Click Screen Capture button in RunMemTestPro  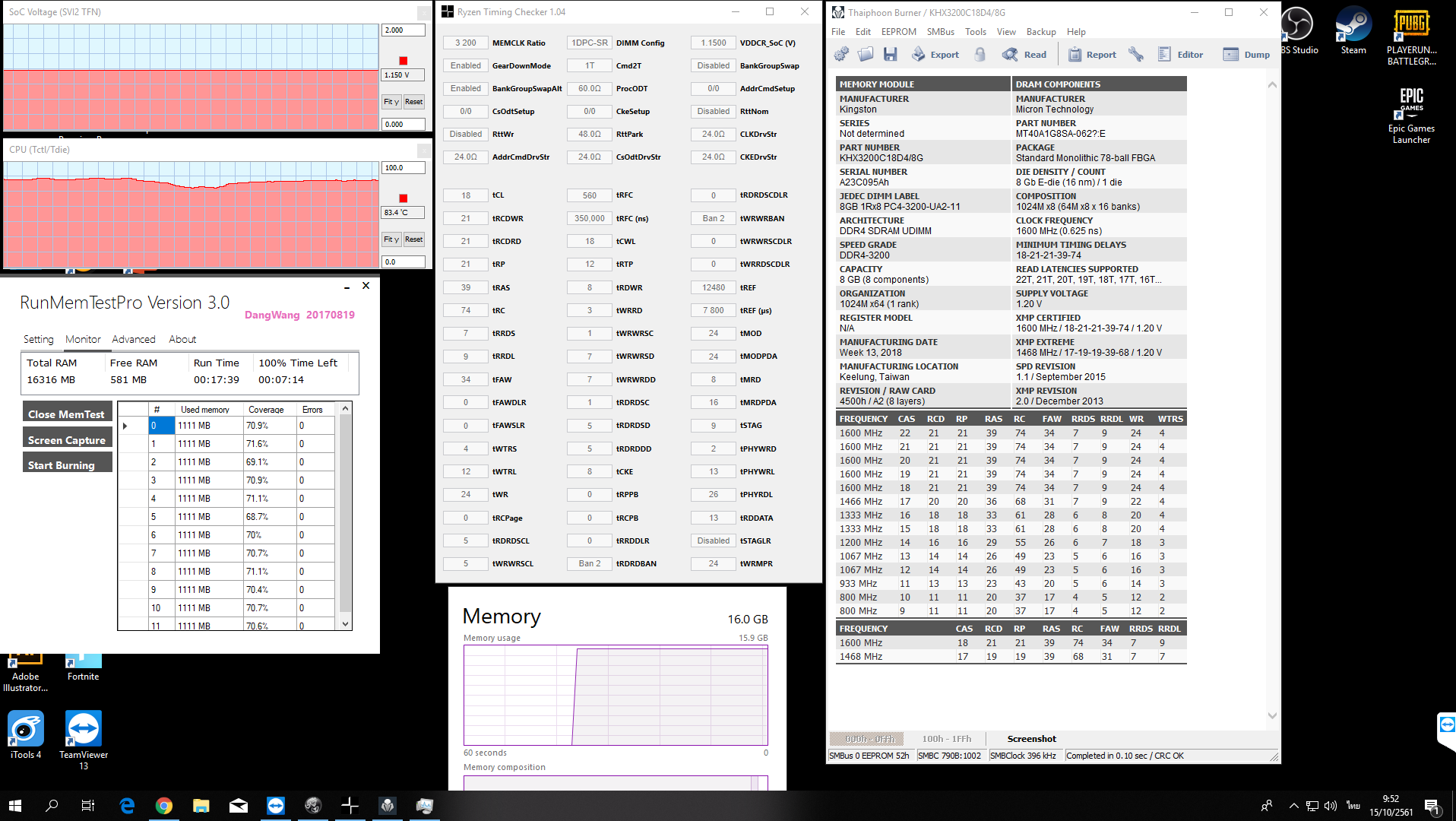tap(67, 439)
